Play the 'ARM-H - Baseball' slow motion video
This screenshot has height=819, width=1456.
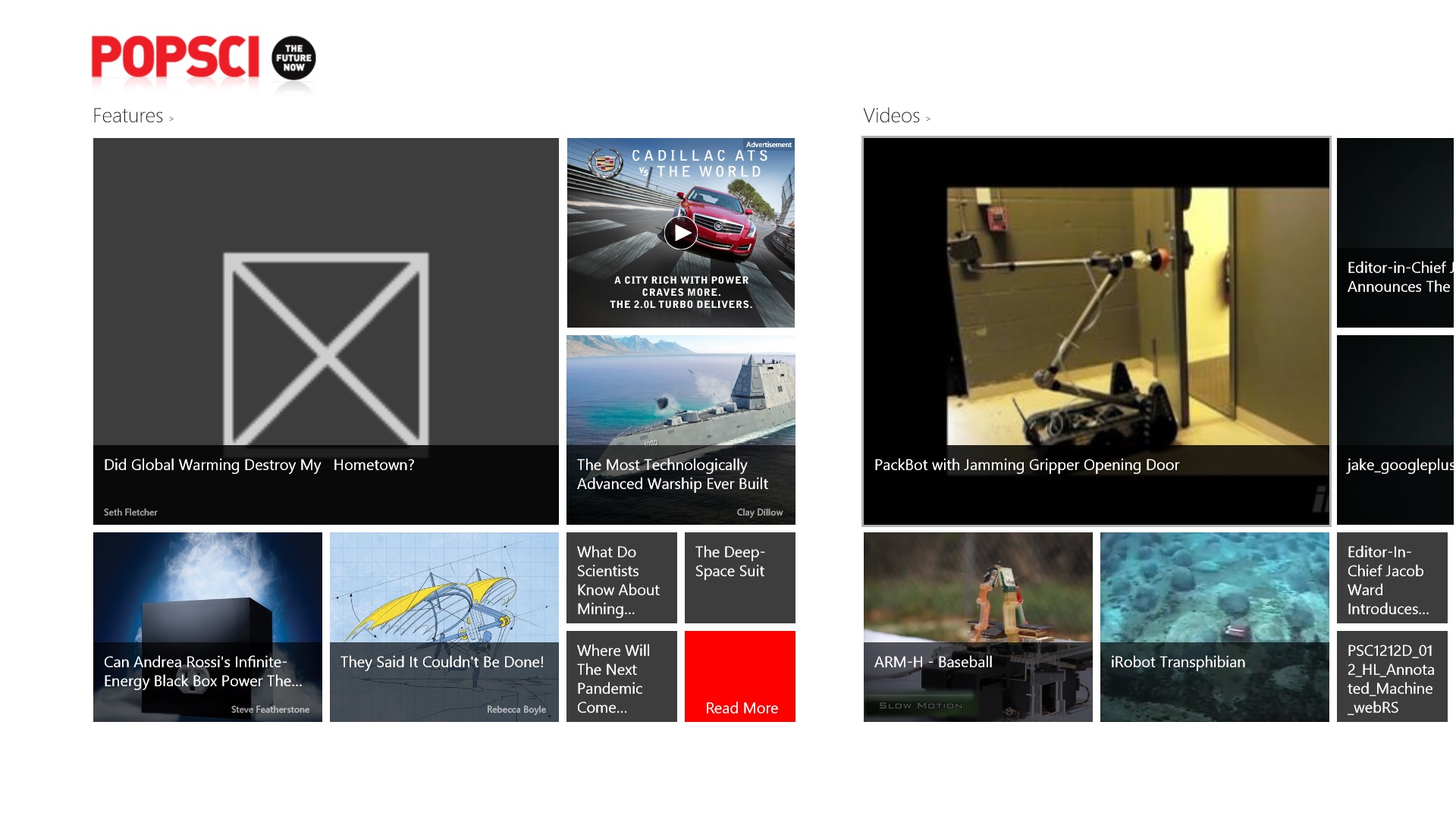(x=977, y=627)
